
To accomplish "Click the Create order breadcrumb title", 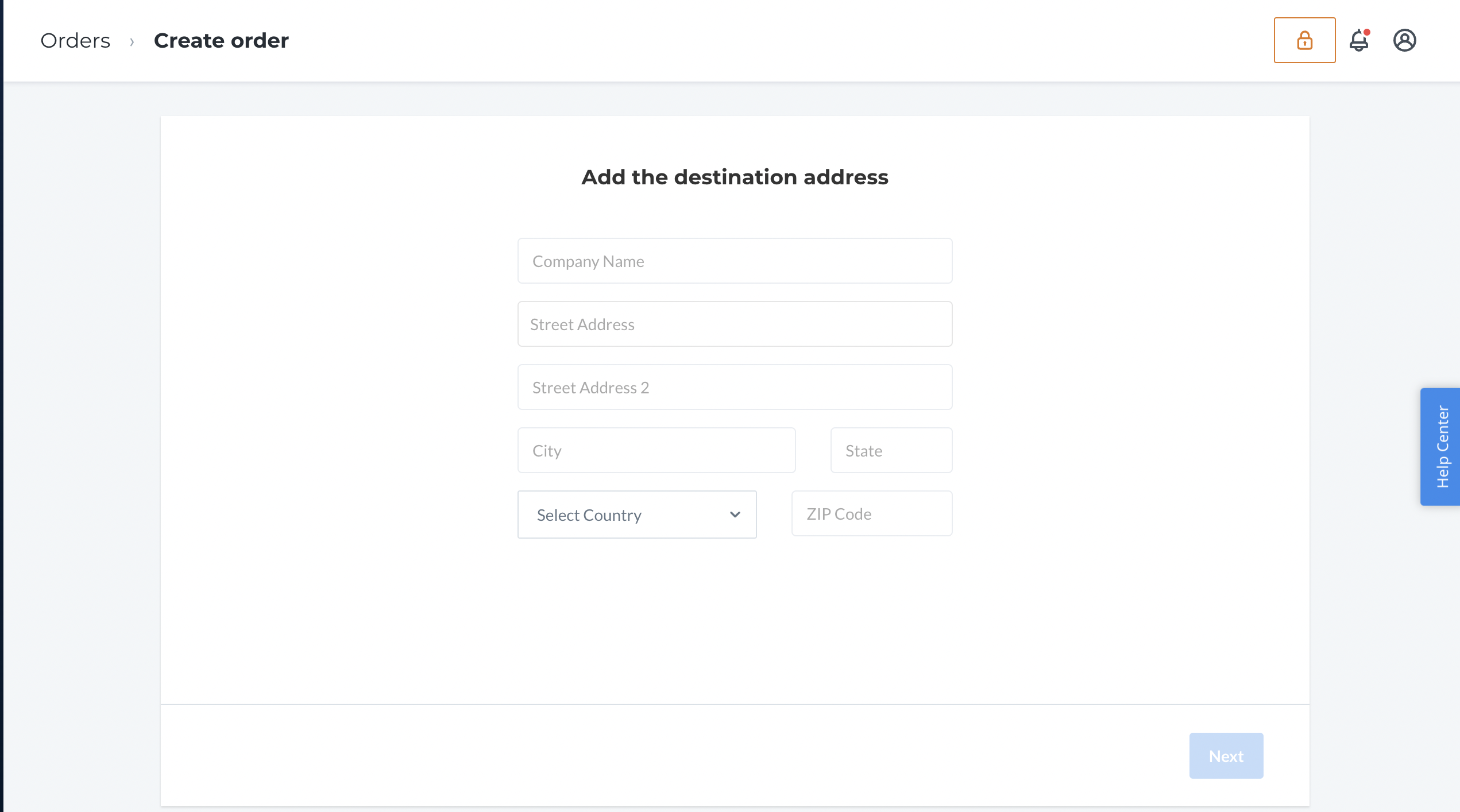I will (x=221, y=41).
